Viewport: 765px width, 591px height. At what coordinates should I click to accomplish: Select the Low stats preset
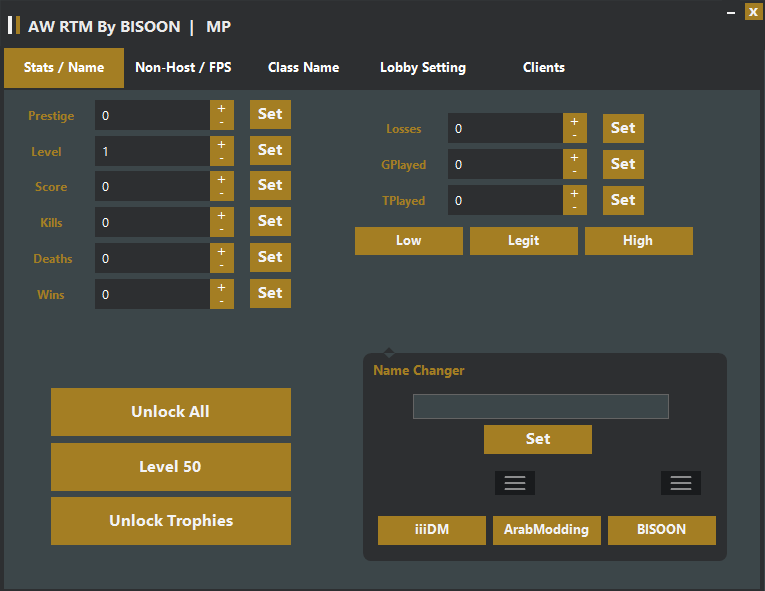409,241
